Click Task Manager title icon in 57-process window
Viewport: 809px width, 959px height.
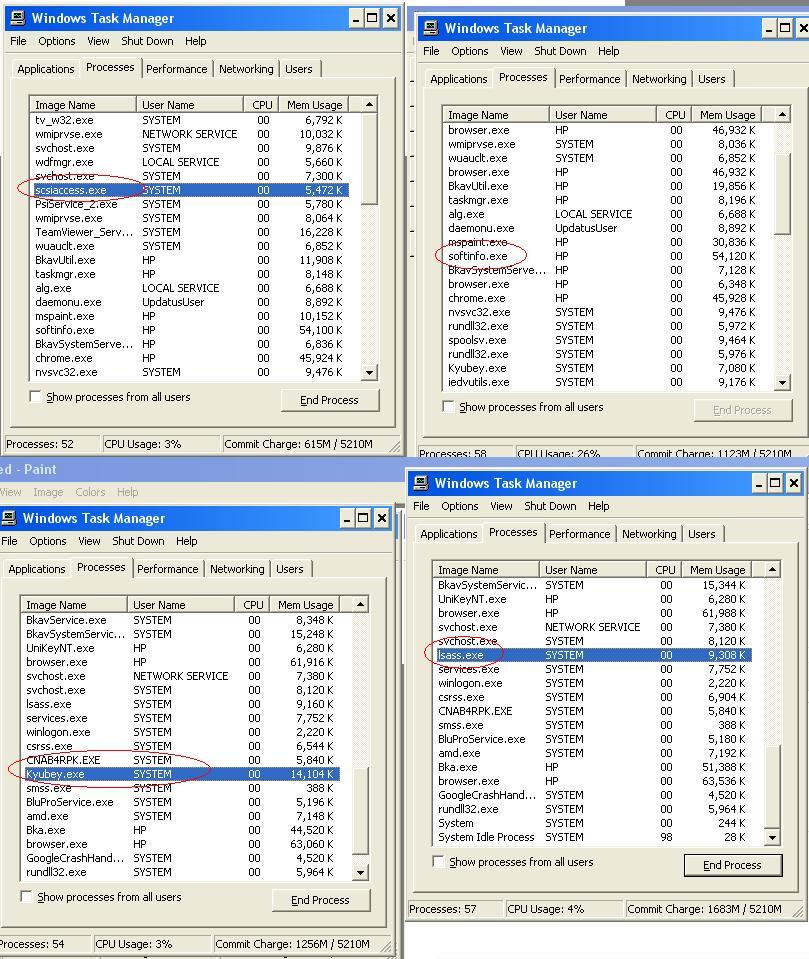point(421,483)
